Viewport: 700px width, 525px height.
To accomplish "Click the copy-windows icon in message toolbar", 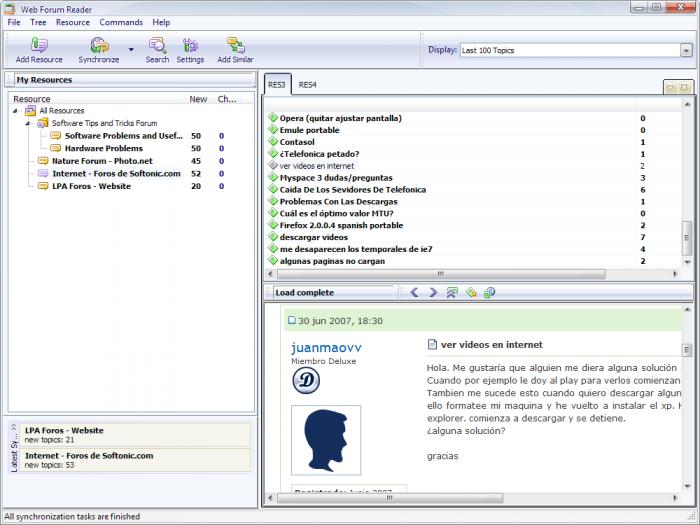I will tap(489, 292).
